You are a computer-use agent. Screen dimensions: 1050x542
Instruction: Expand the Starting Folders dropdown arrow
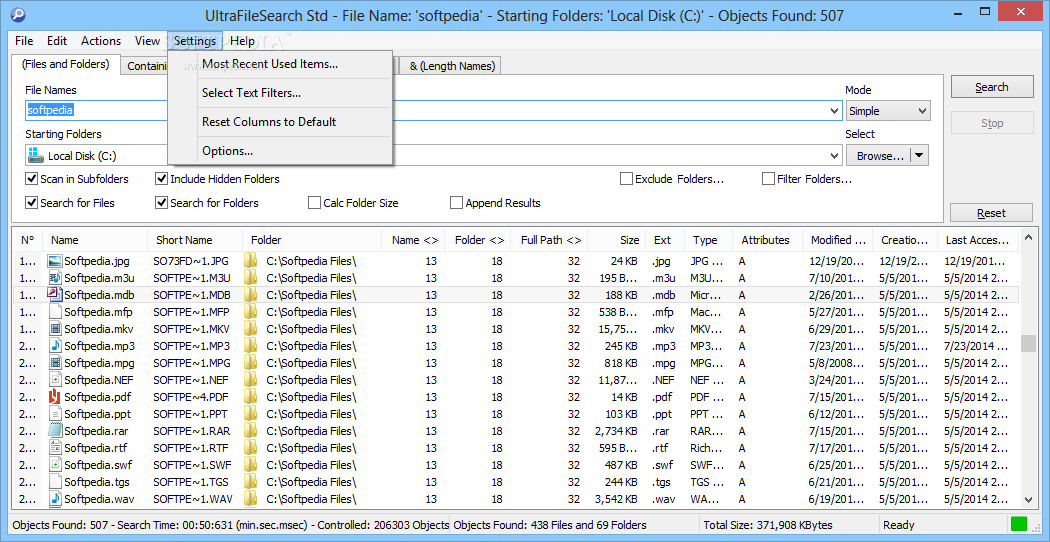(834, 156)
